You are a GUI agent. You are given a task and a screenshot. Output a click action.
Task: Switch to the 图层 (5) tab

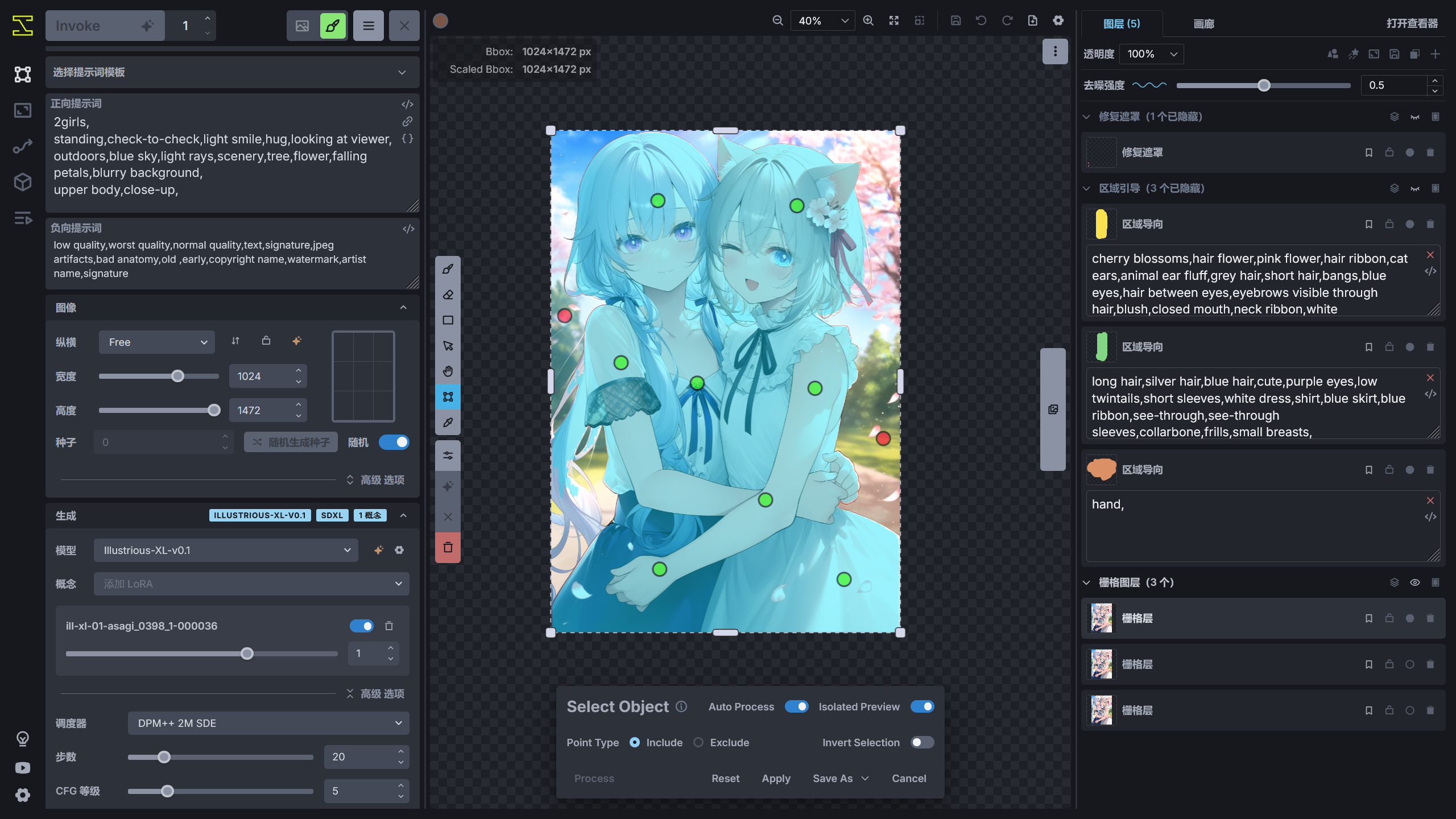click(x=1122, y=24)
